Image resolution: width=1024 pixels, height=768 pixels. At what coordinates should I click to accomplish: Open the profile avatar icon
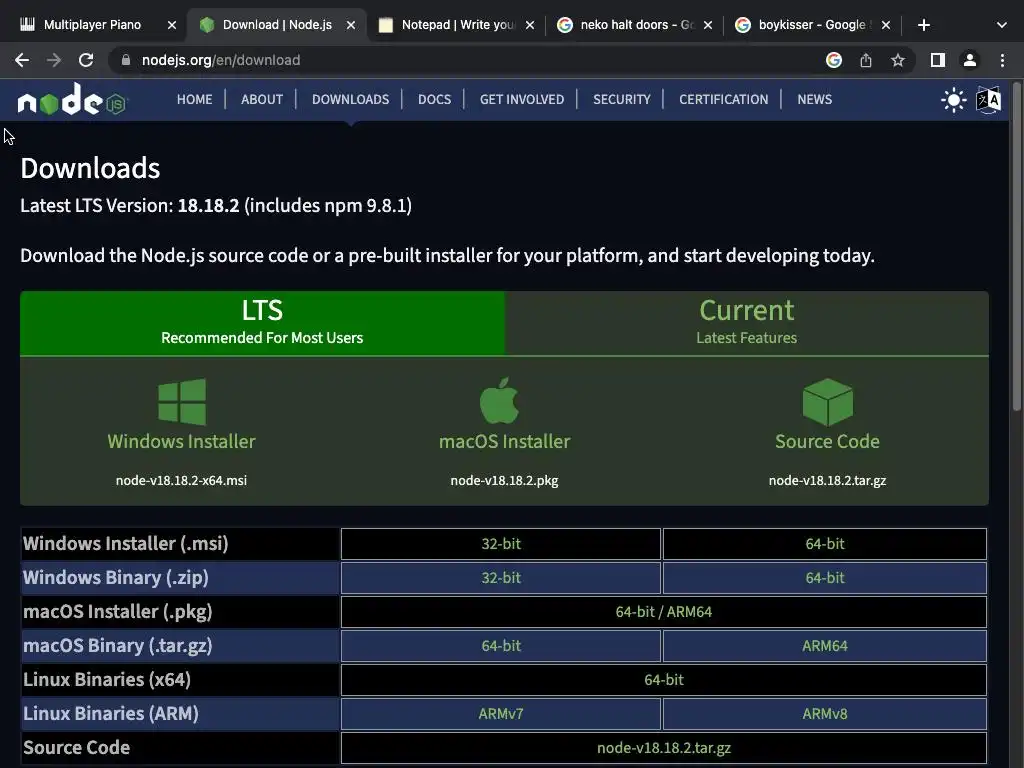pos(970,60)
